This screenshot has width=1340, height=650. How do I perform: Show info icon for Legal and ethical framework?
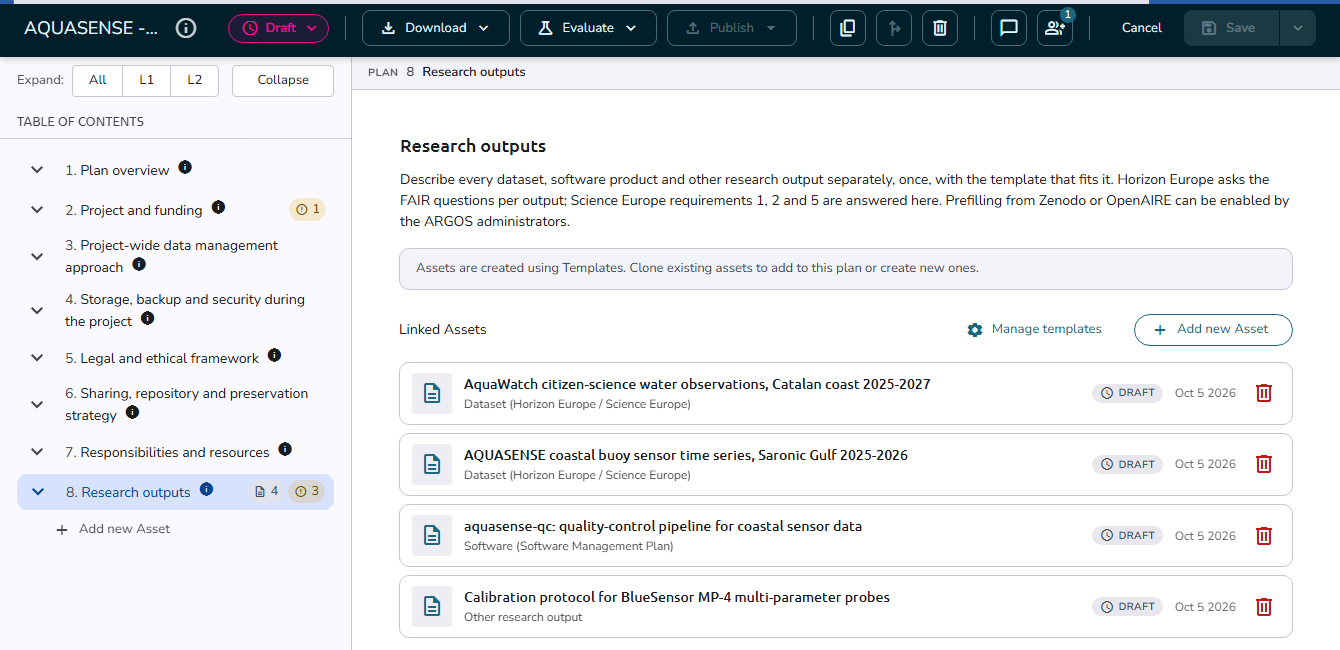tap(274, 355)
